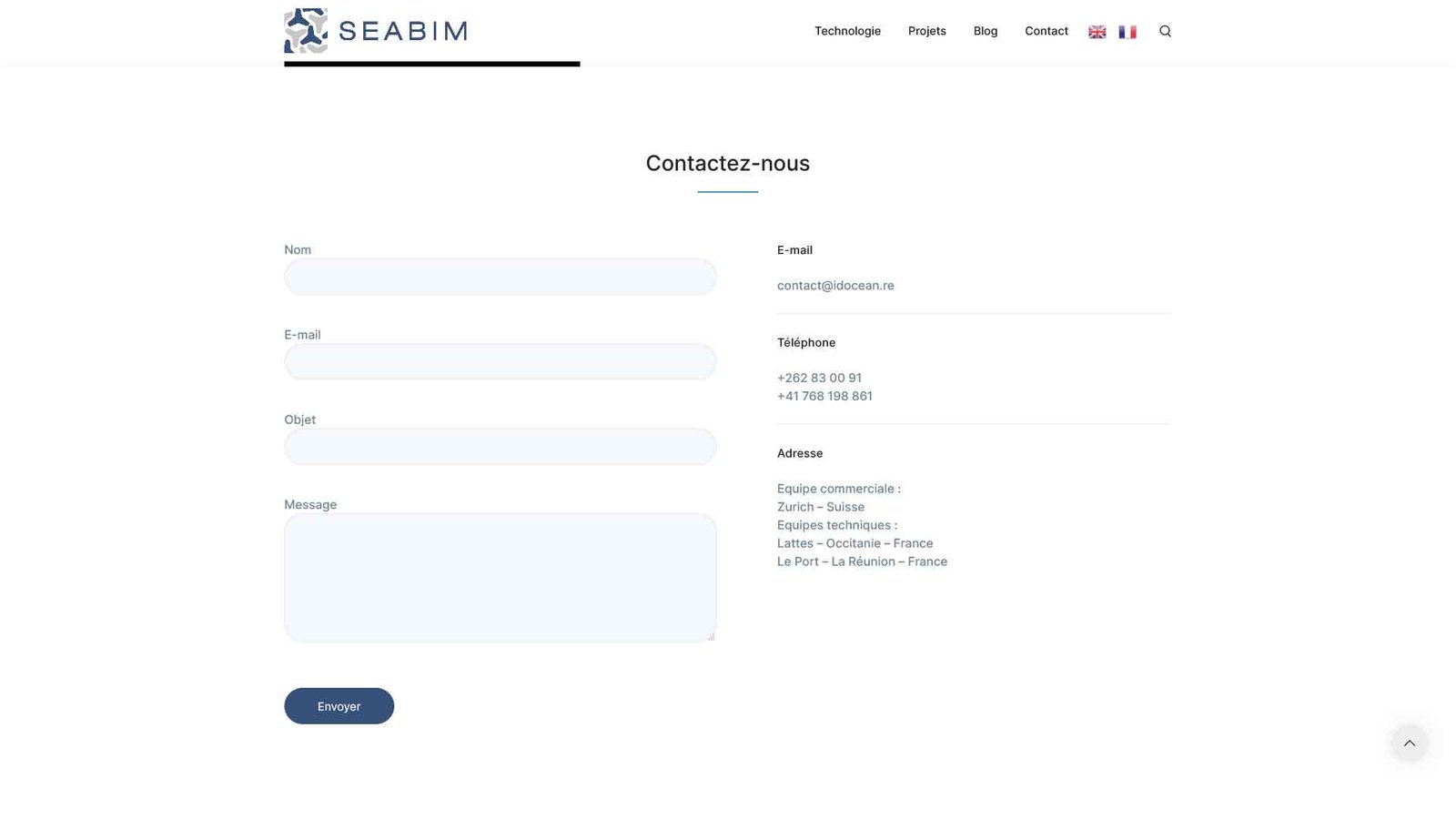Viewport: 1456px width, 819px height.
Task: Click the phone number +41 768 198 861
Action: click(x=824, y=396)
